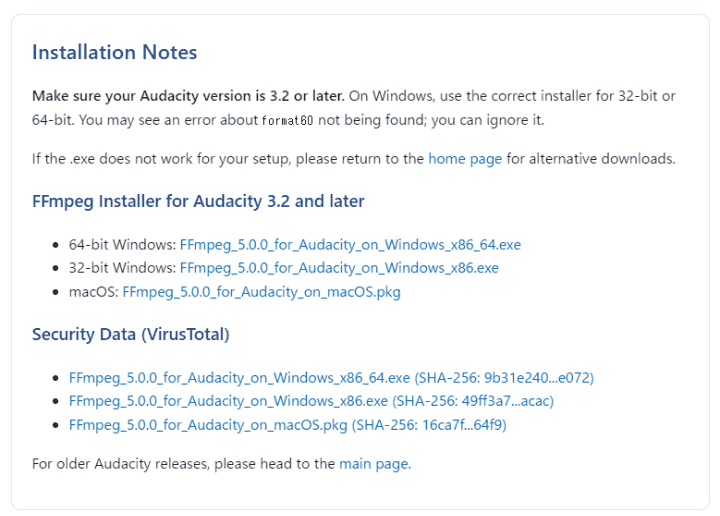Click the "FFmpeg Installer for Audacity 3.2" heading
The width and height of the screenshot is (720, 516).
pos(198,201)
